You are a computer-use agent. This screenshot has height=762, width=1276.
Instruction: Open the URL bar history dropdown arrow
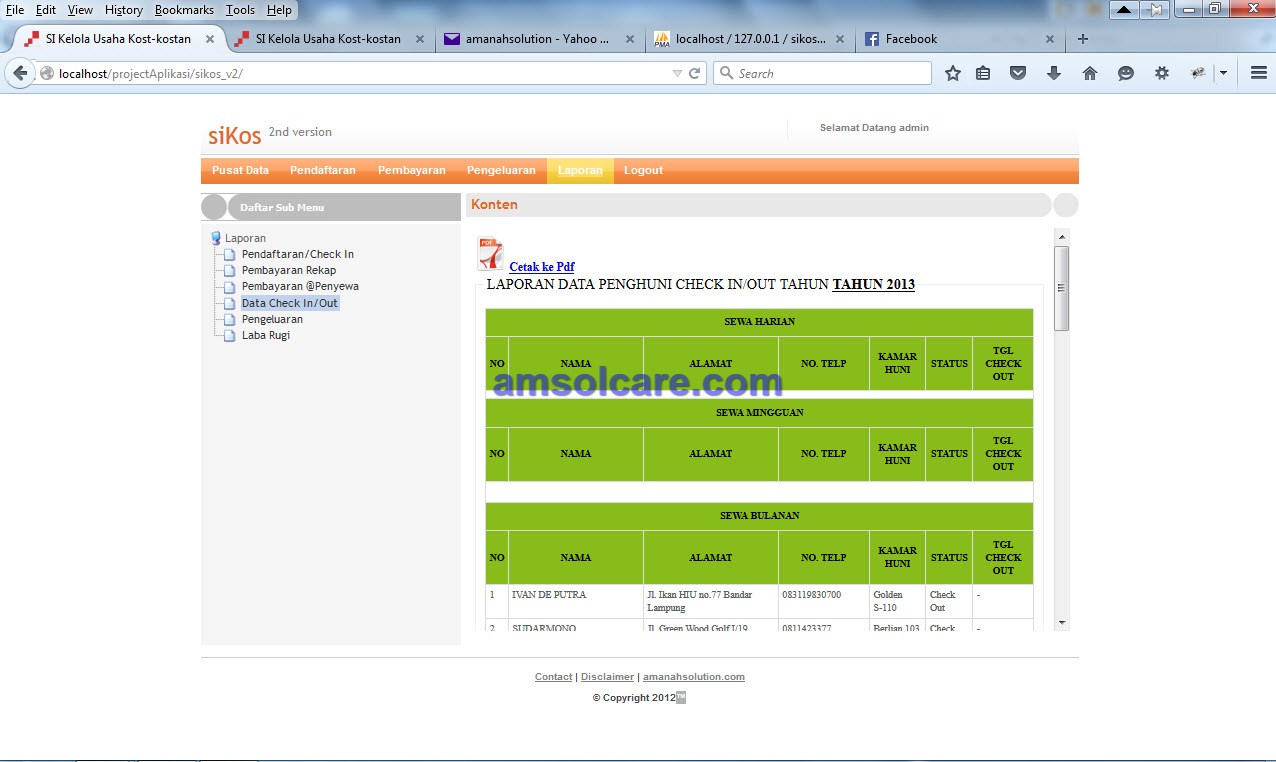pyautogui.click(x=677, y=73)
